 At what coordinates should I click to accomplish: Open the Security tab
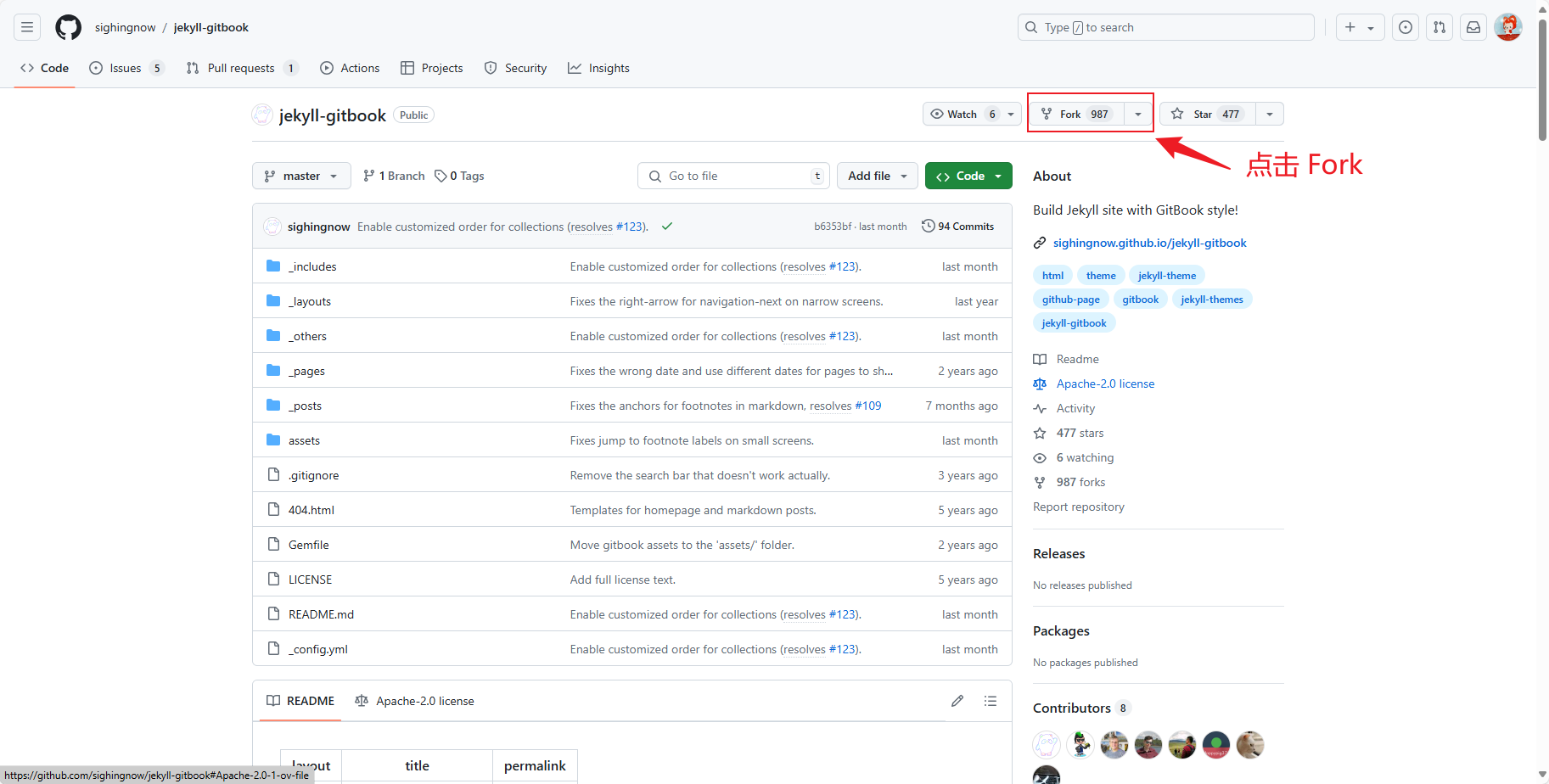(x=515, y=68)
